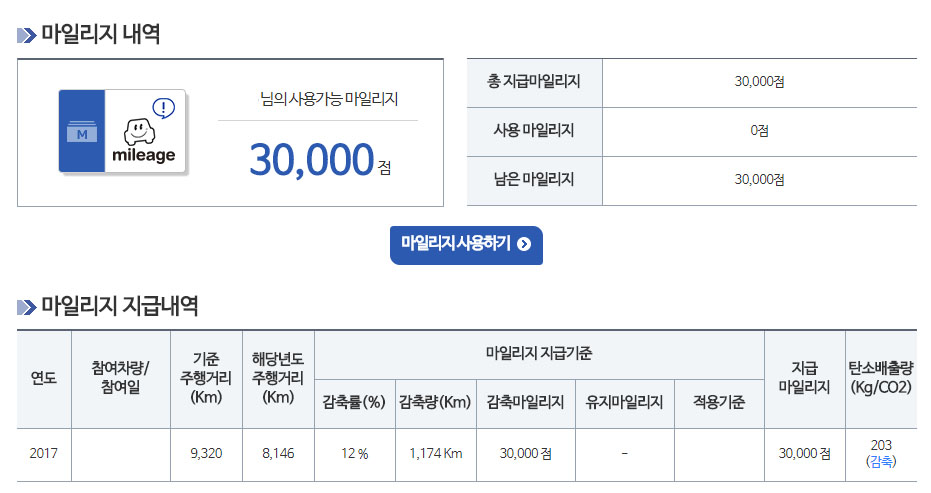Click the 탄소배출량 column header
The width and height of the screenshot is (931, 493).
point(881,379)
